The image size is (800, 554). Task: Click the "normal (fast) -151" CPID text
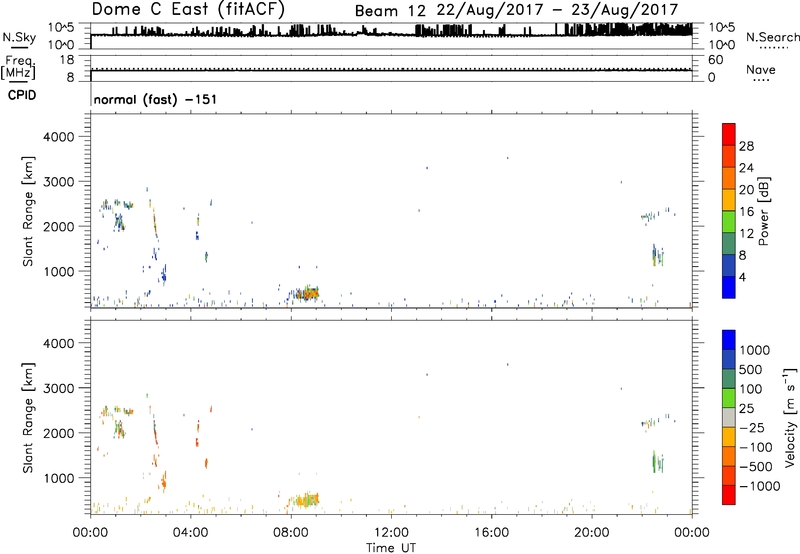coord(155,99)
